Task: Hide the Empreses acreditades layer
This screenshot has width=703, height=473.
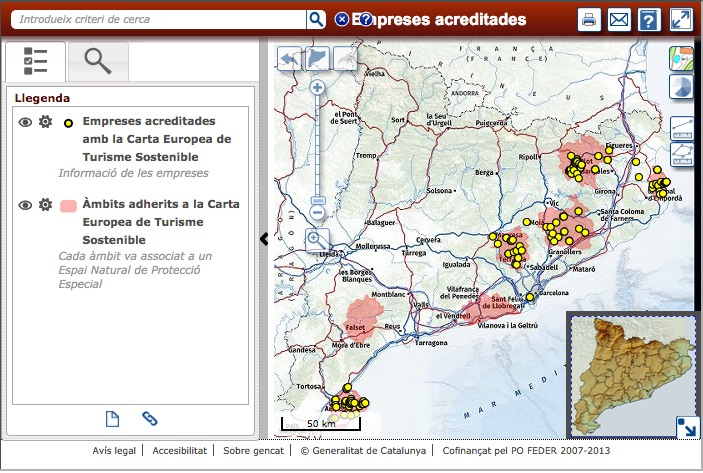Action: (26, 122)
